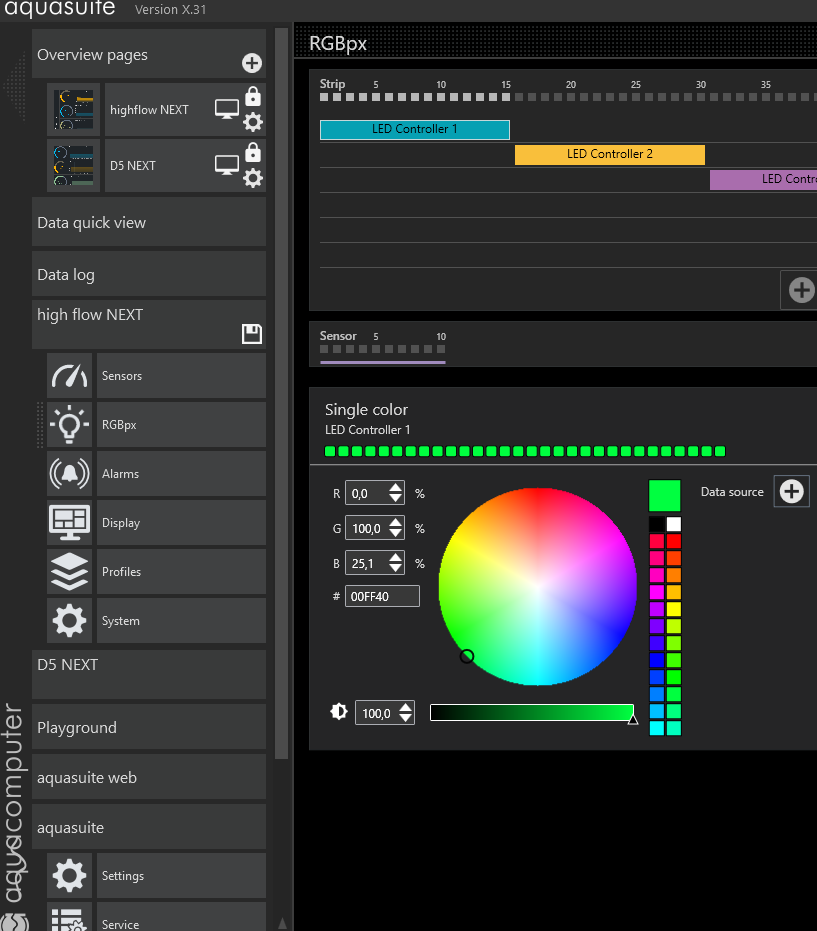
Task: Add a new LED controller to the strip
Action: click(801, 290)
